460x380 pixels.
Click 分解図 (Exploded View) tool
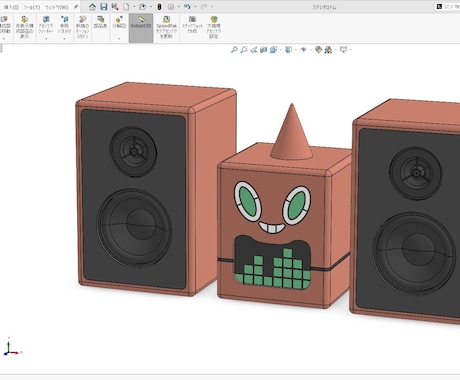click(x=119, y=22)
